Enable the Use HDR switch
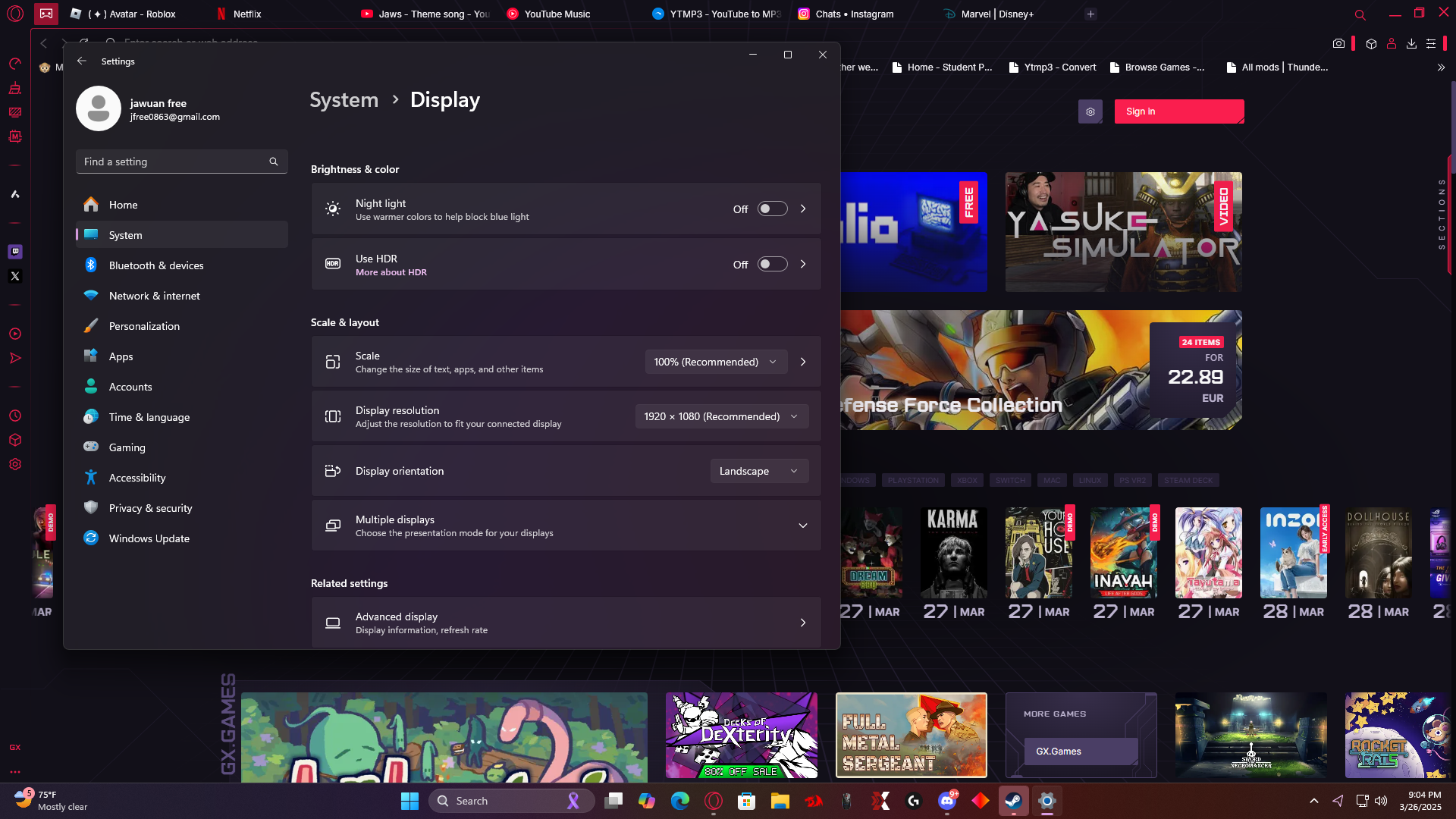This screenshot has width=1456, height=819. click(x=772, y=265)
